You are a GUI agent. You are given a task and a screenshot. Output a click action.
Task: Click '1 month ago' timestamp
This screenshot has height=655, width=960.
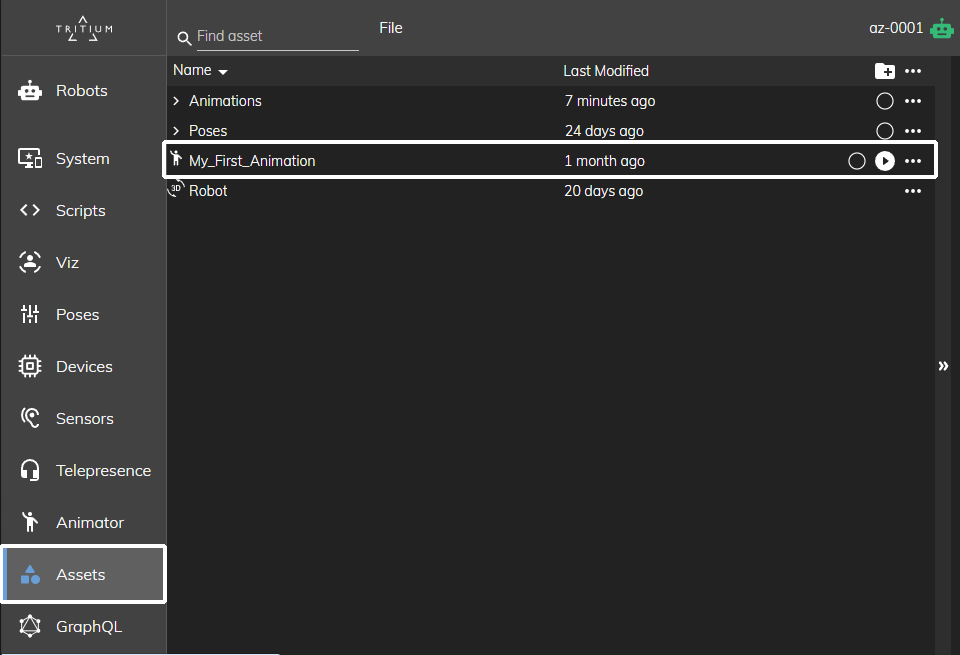[x=604, y=161]
